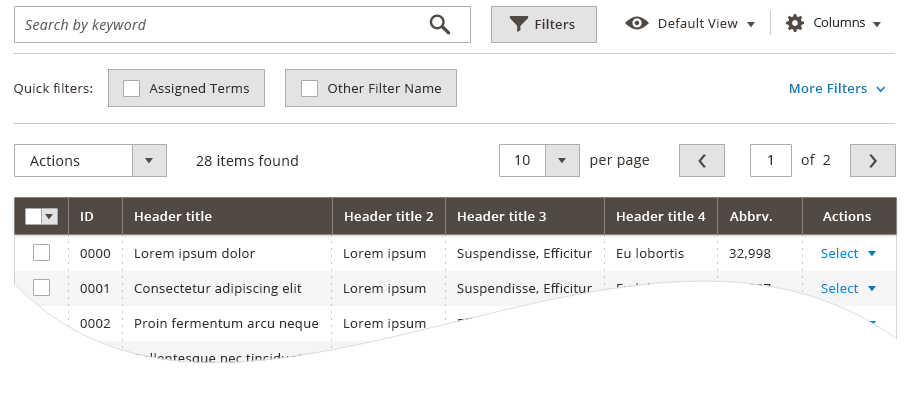
Task: Open the select-all dropdown arrow in header
Action: click(x=49, y=216)
